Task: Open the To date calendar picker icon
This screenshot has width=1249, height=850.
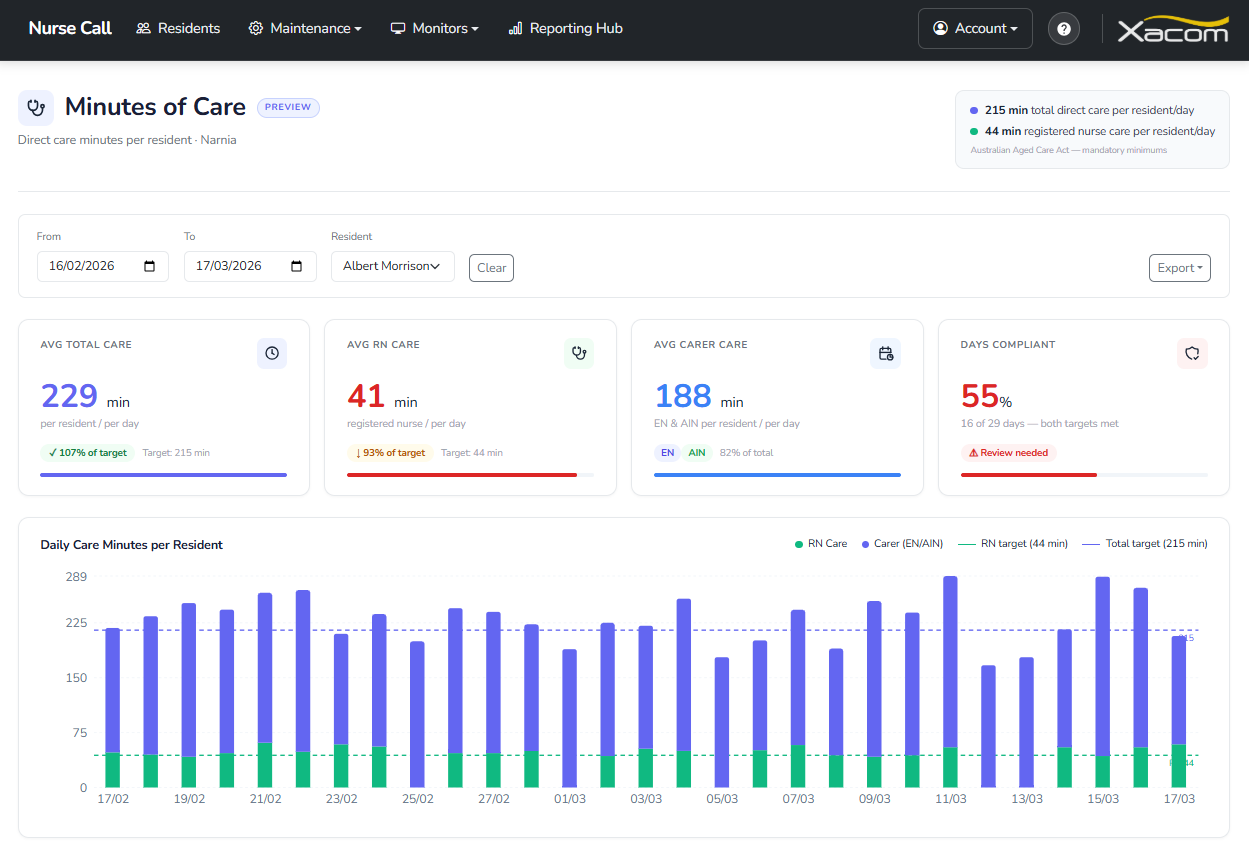Action: tap(297, 266)
